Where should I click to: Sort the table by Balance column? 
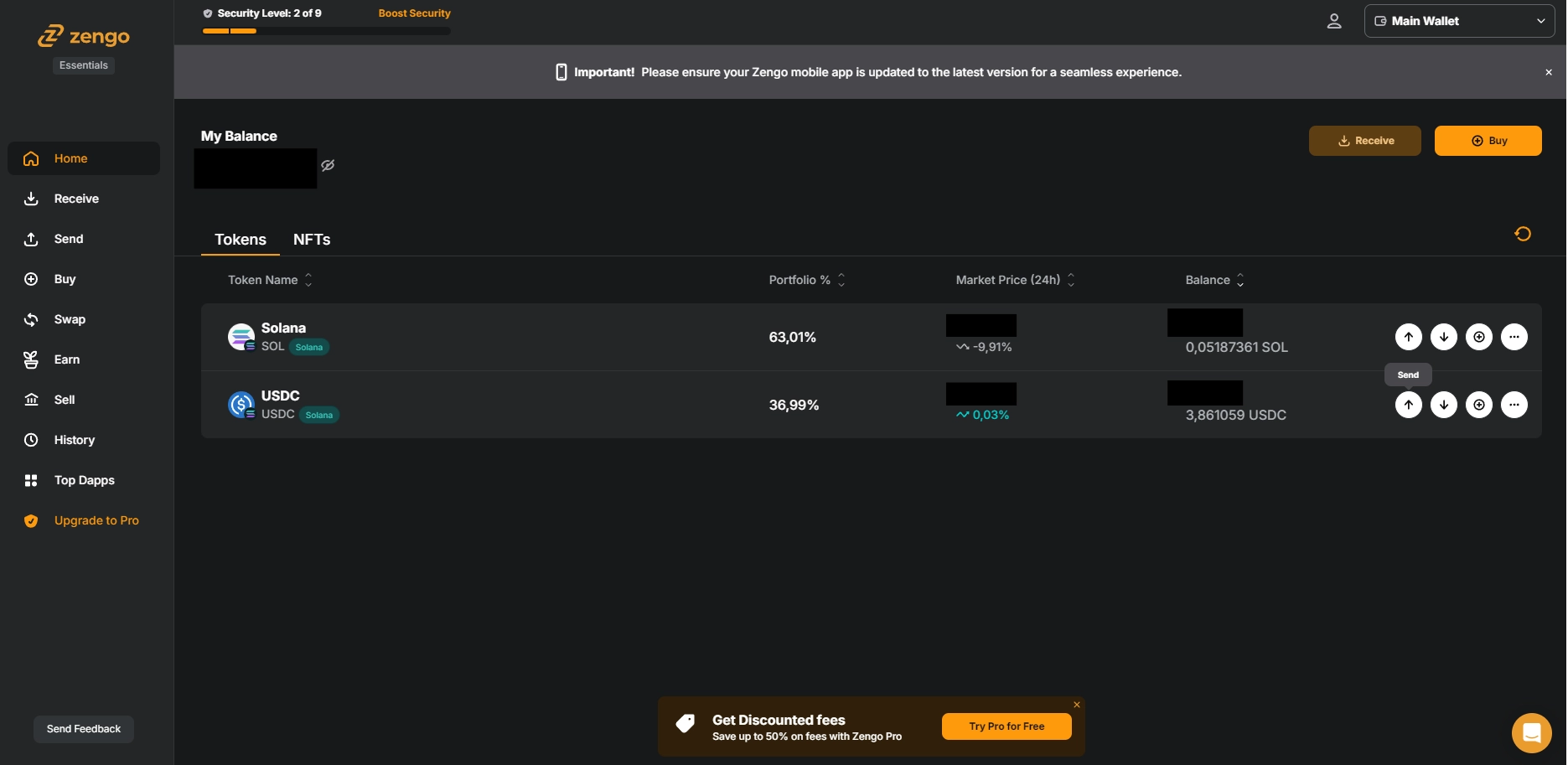(x=1240, y=280)
